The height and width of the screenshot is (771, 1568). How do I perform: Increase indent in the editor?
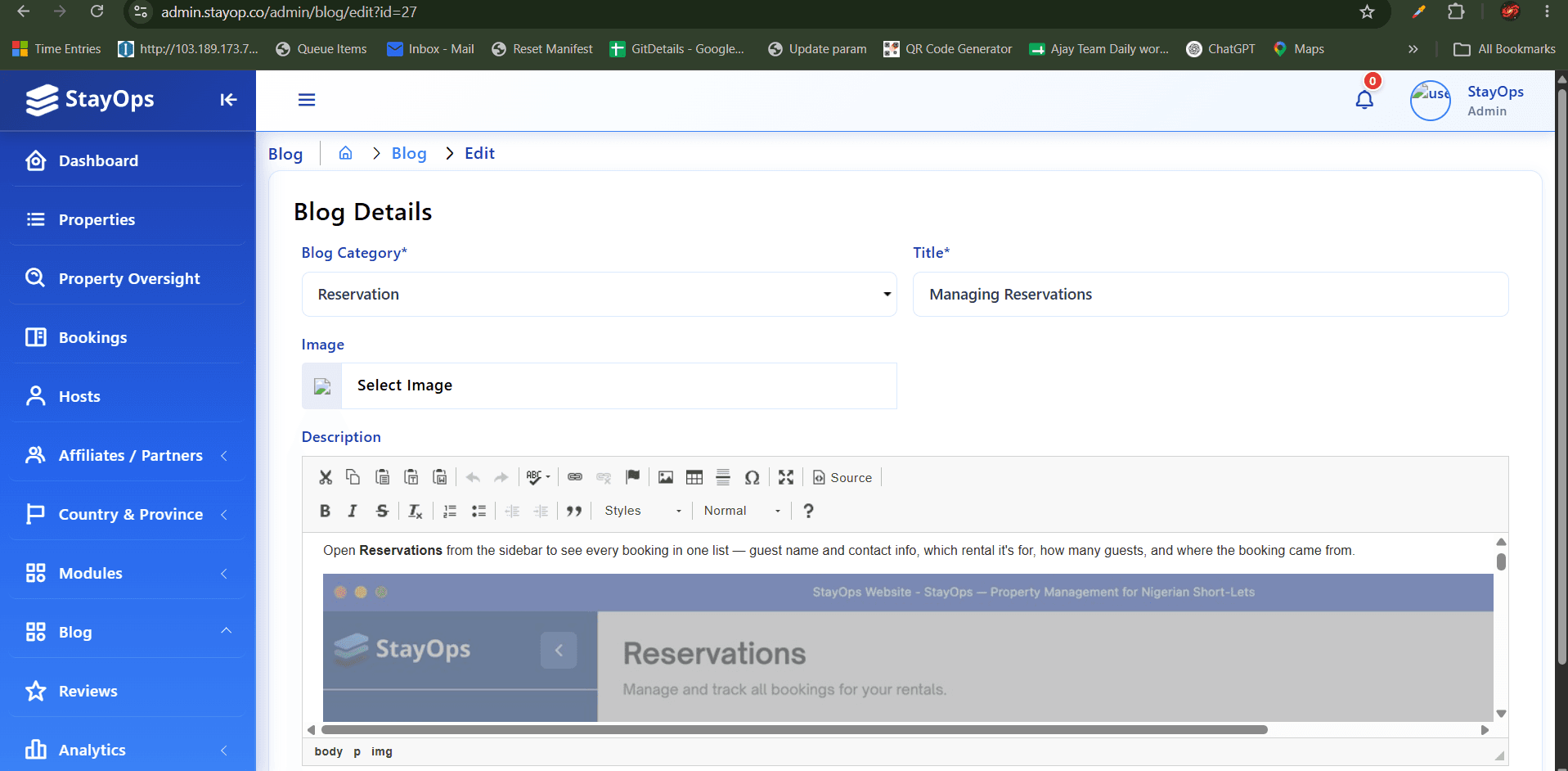coord(541,511)
